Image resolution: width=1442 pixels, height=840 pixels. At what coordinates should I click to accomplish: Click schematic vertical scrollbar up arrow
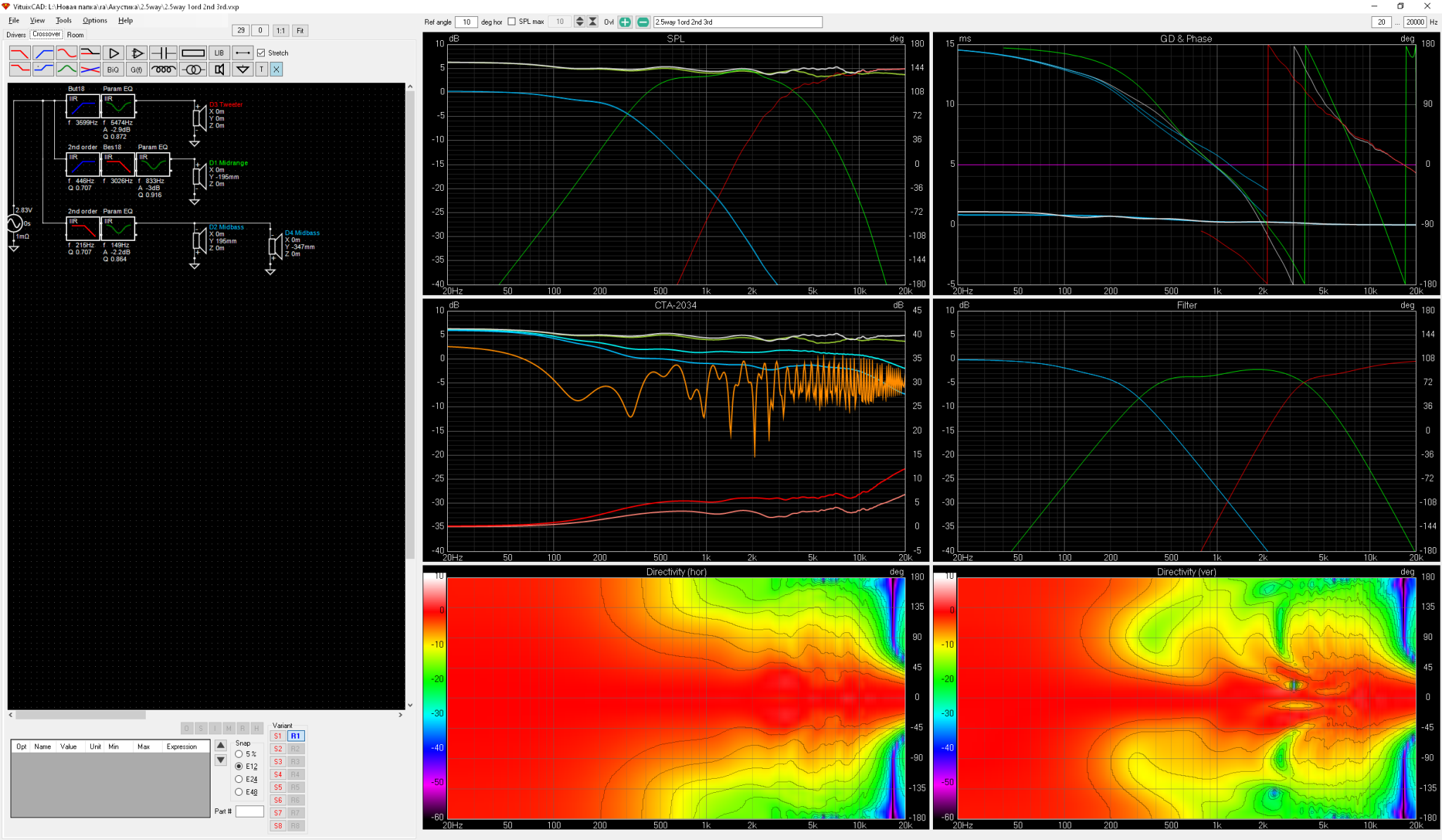[x=410, y=87]
